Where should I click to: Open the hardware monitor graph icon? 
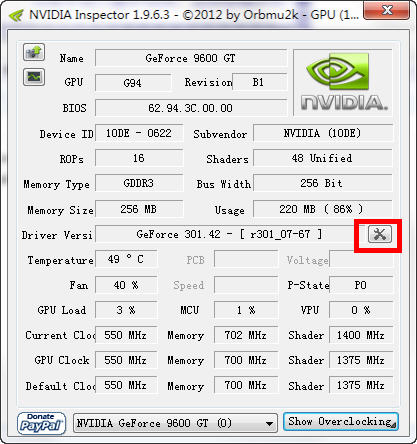34,77
